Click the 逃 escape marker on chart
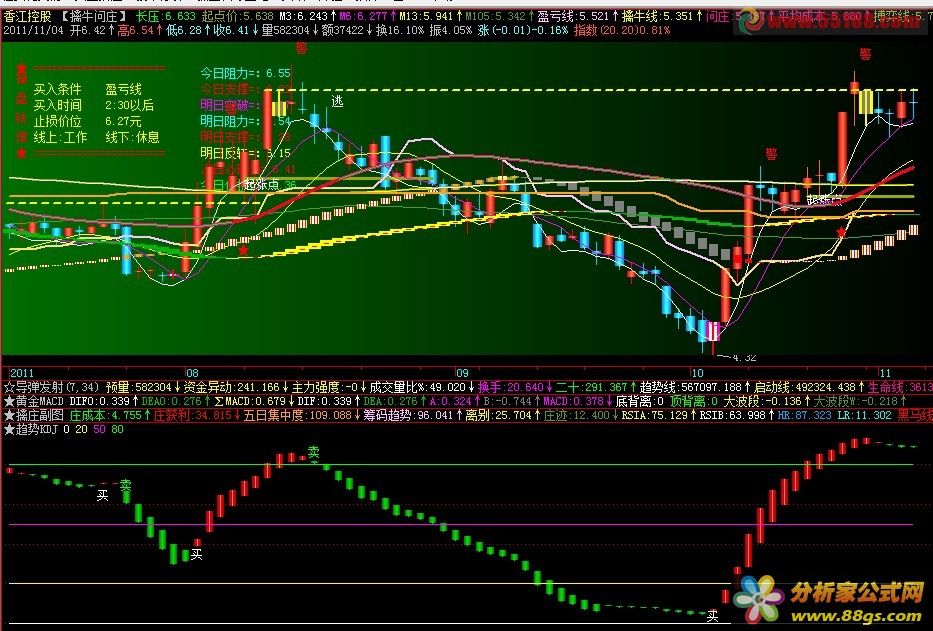 (337, 101)
